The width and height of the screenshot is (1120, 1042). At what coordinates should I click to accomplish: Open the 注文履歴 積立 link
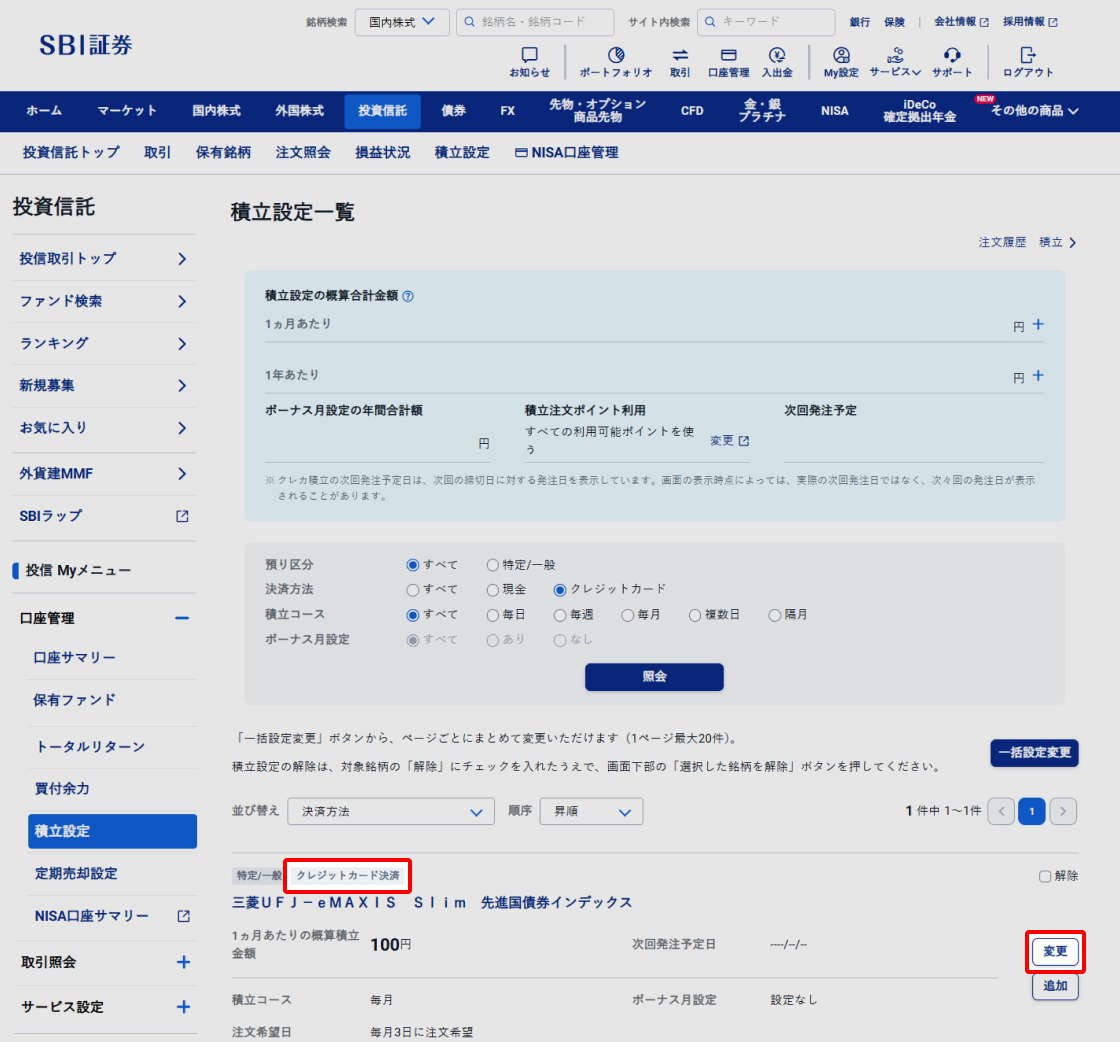pyautogui.click(x=1027, y=243)
